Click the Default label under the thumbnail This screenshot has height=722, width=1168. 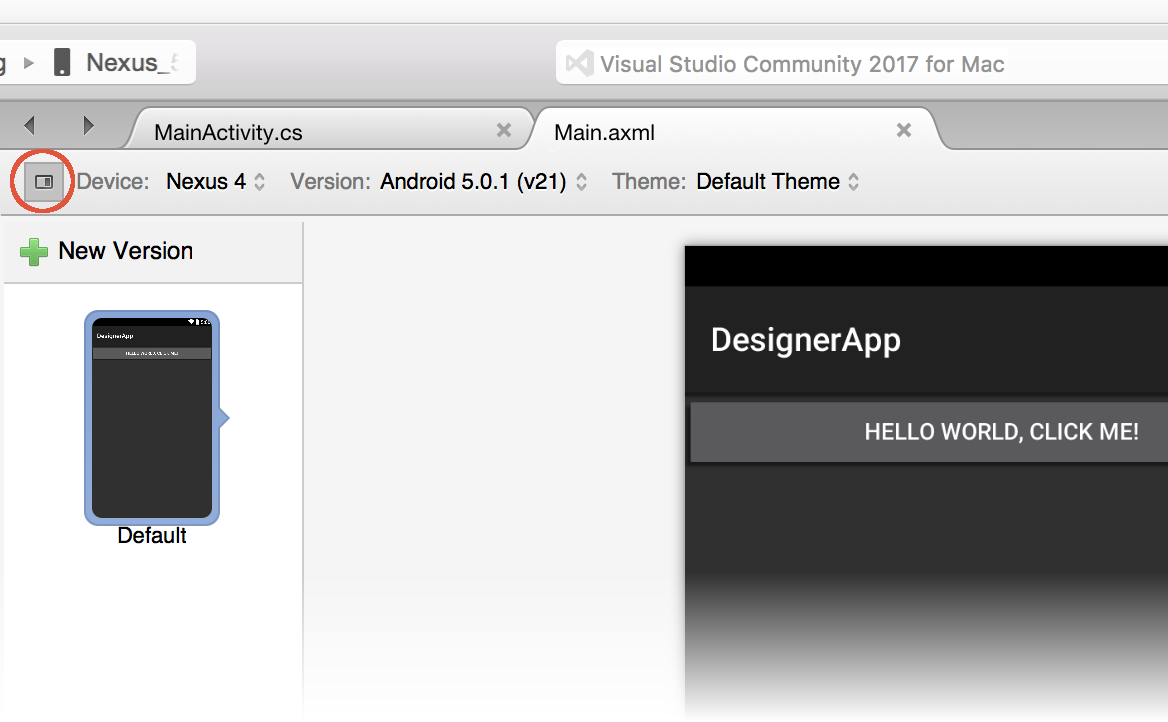152,536
